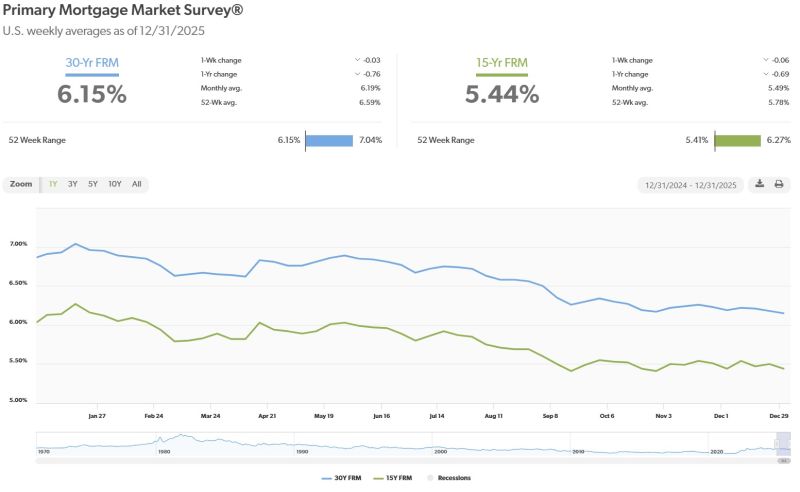The height and width of the screenshot is (492, 800).
Task: Select the 1Y zoom range
Action: point(53,184)
